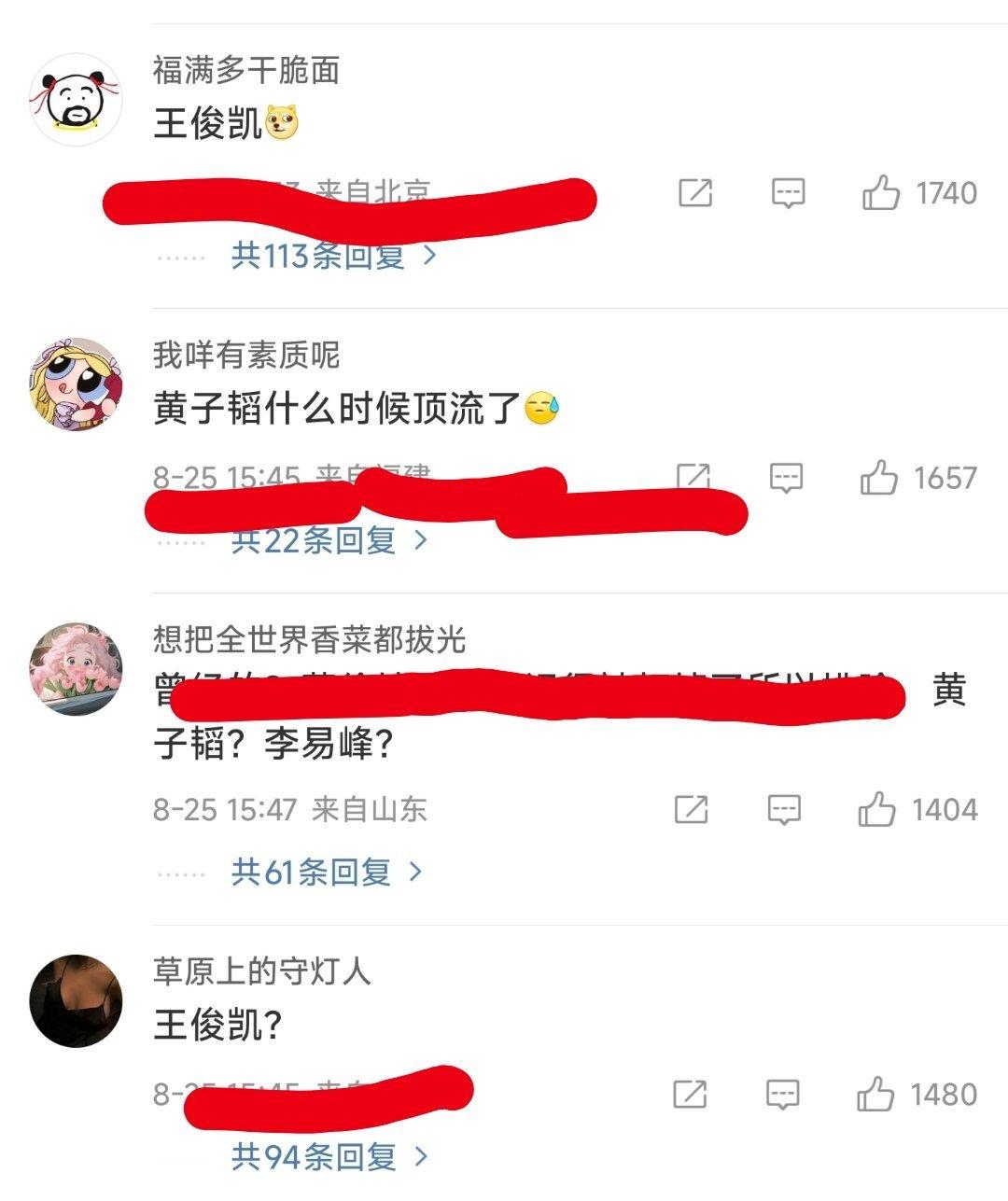
Task: Forward 我咩有素质呢's comment
Action: pyautogui.click(x=693, y=476)
